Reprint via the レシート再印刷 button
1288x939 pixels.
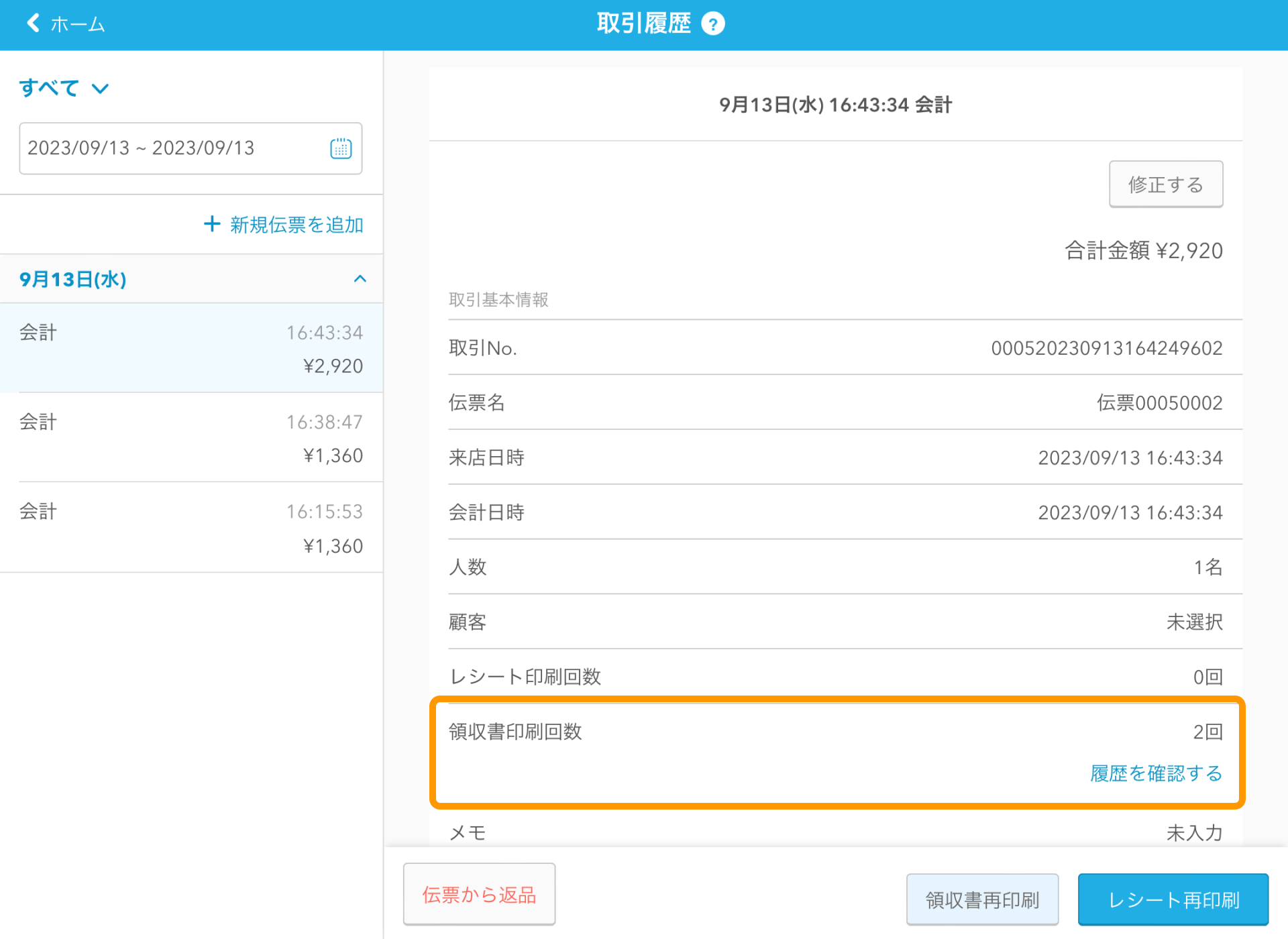[1173, 899]
